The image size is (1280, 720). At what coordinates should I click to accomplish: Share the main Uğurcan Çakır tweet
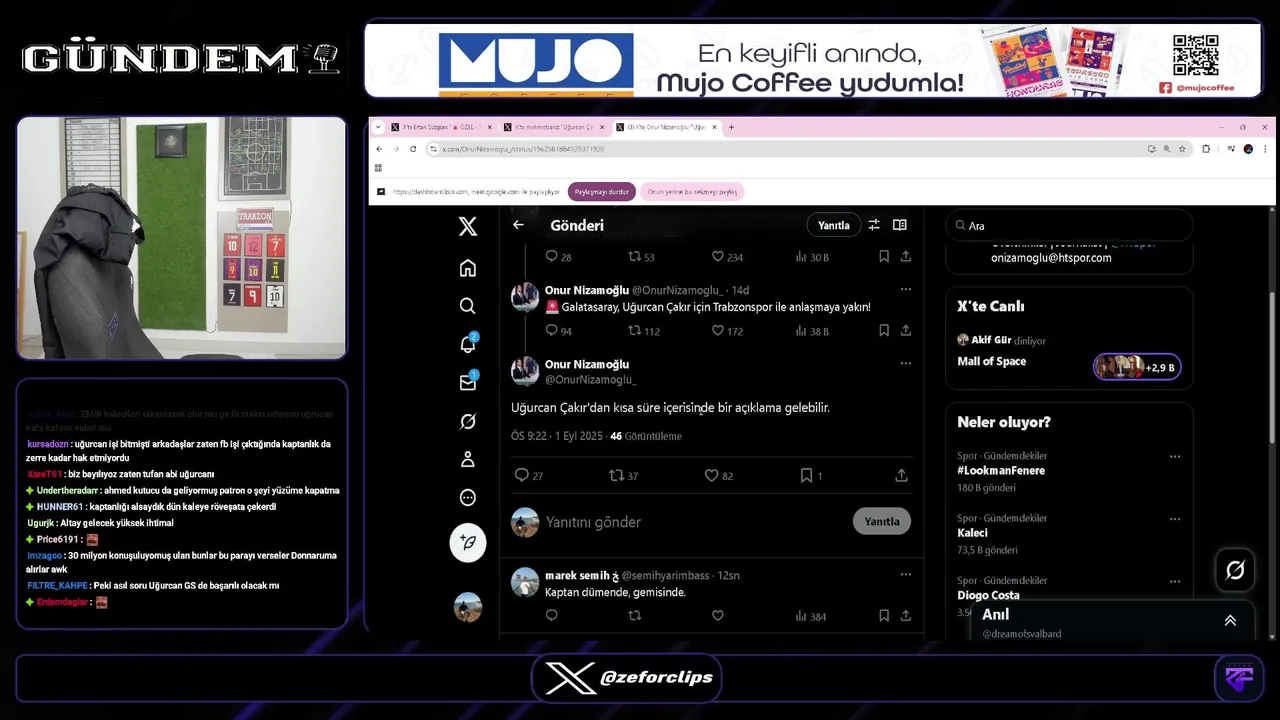point(901,476)
